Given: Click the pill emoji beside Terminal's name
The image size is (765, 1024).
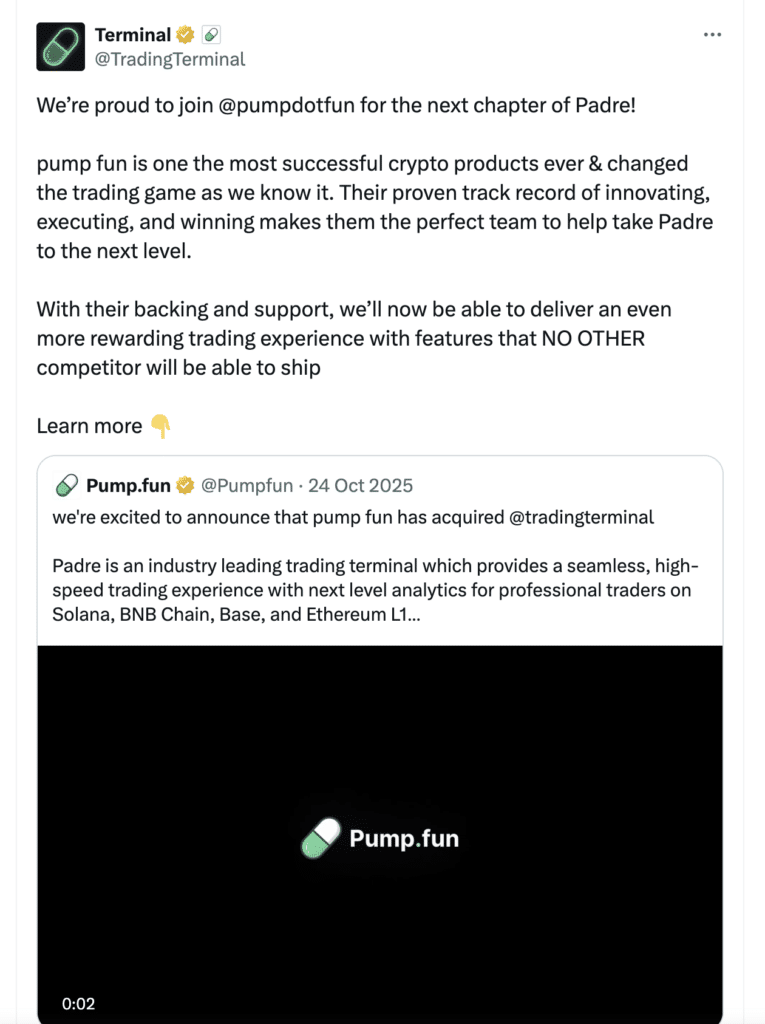Looking at the screenshot, I should (212, 33).
